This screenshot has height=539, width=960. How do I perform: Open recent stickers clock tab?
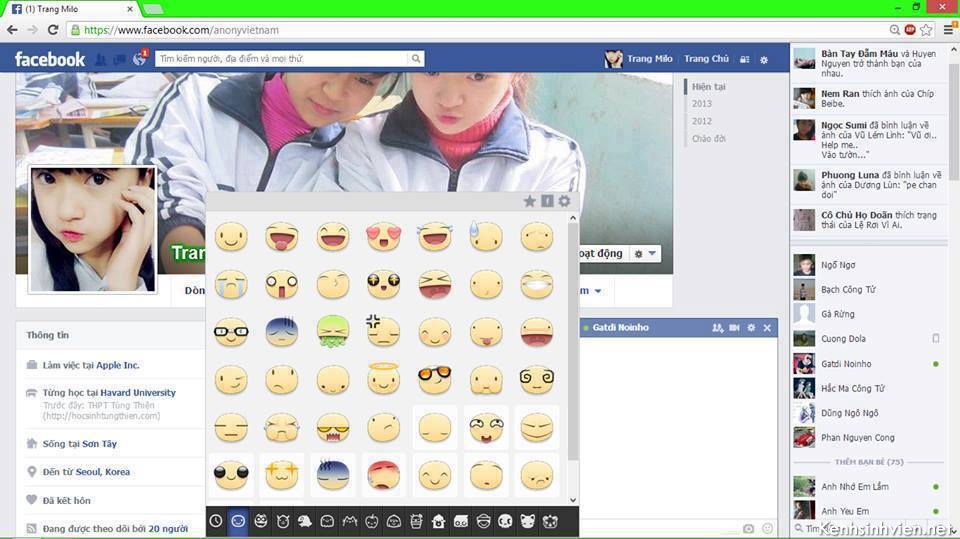(x=216, y=521)
